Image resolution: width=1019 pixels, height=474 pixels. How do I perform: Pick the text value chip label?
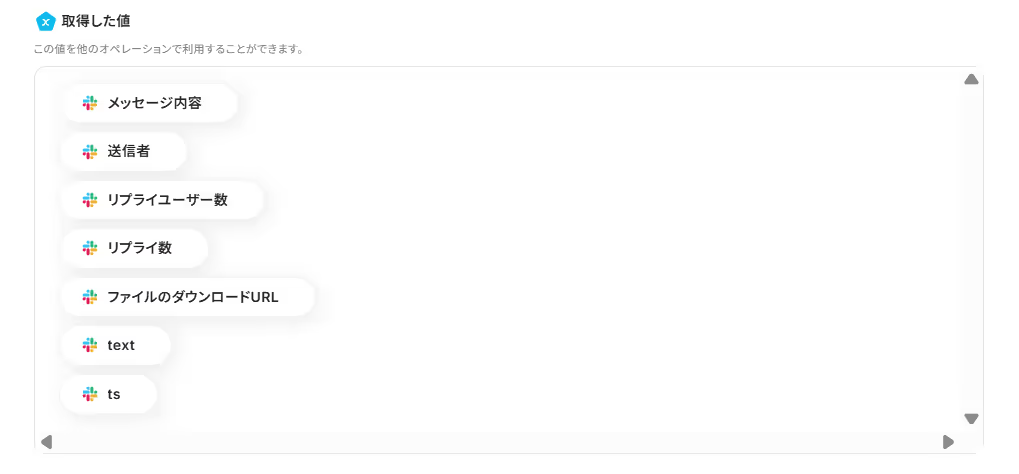(121, 345)
